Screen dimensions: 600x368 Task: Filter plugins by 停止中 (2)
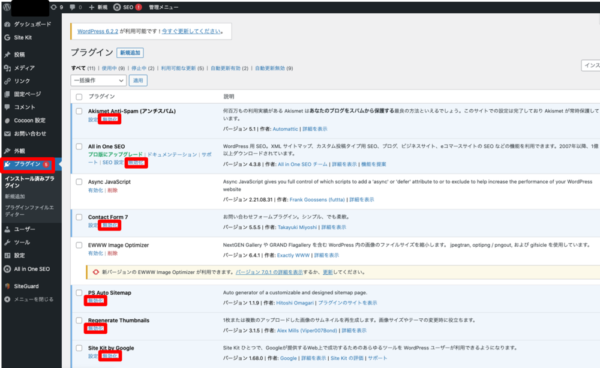(143, 68)
